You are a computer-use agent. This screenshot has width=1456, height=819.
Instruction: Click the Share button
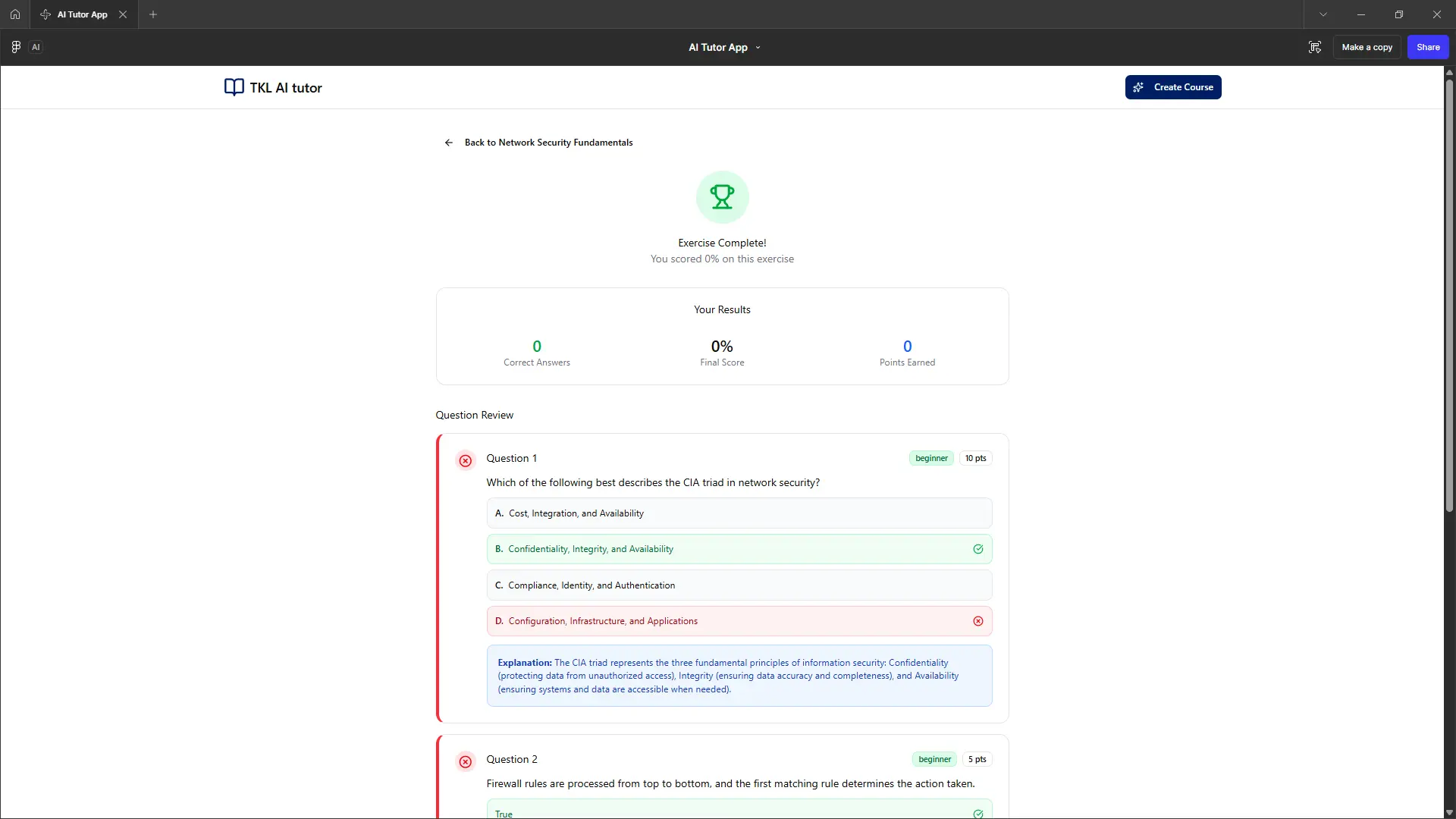pyautogui.click(x=1428, y=47)
